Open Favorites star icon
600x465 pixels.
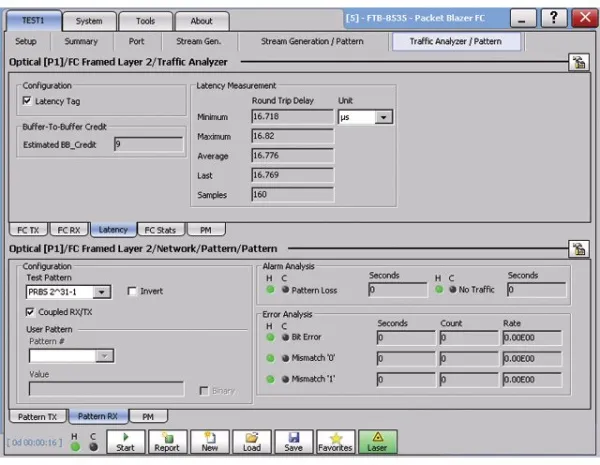click(337, 441)
